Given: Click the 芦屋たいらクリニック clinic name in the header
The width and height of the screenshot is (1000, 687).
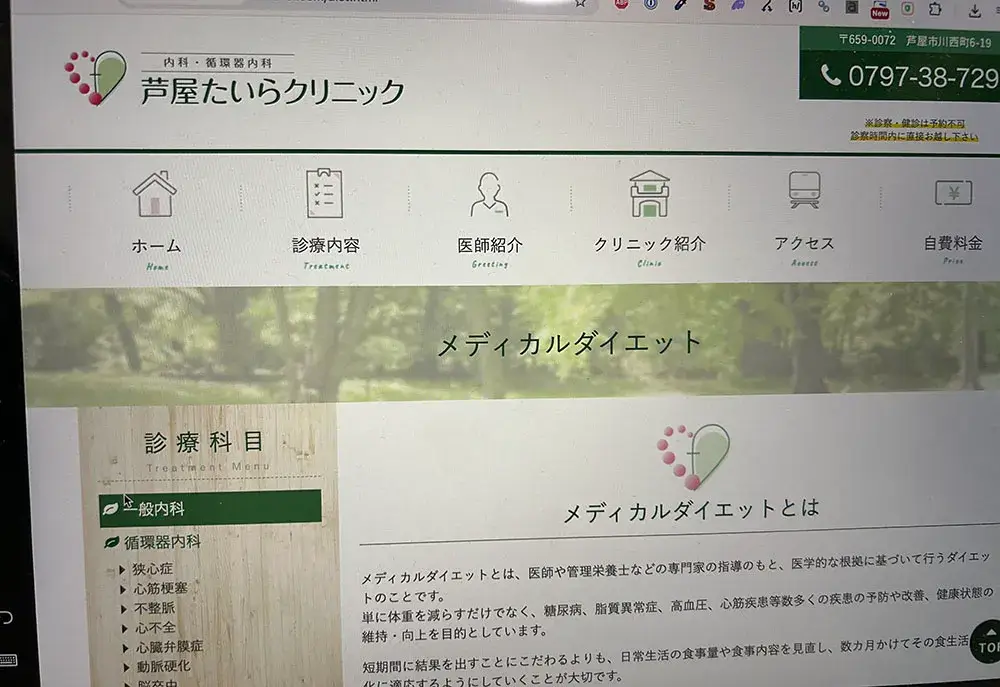Looking at the screenshot, I should tap(272, 91).
